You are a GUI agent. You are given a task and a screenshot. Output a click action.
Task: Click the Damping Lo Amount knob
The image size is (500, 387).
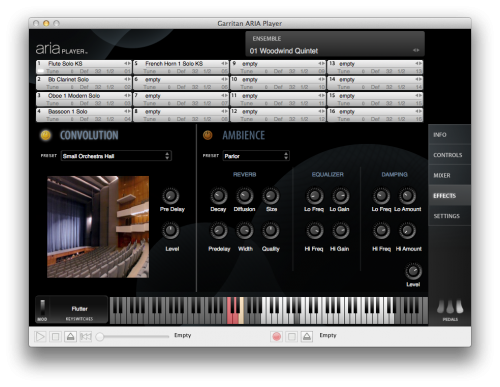point(407,196)
